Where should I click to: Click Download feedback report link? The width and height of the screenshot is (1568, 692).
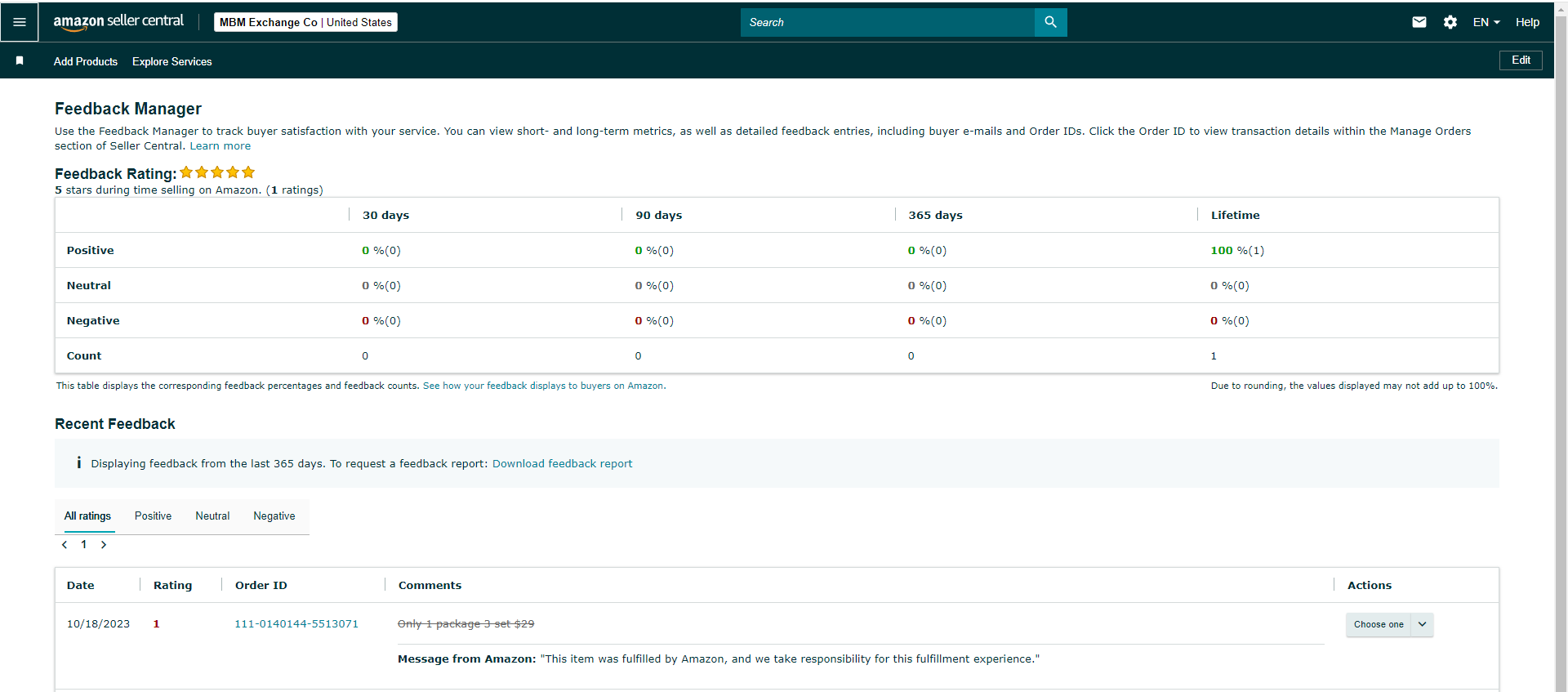pos(562,463)
